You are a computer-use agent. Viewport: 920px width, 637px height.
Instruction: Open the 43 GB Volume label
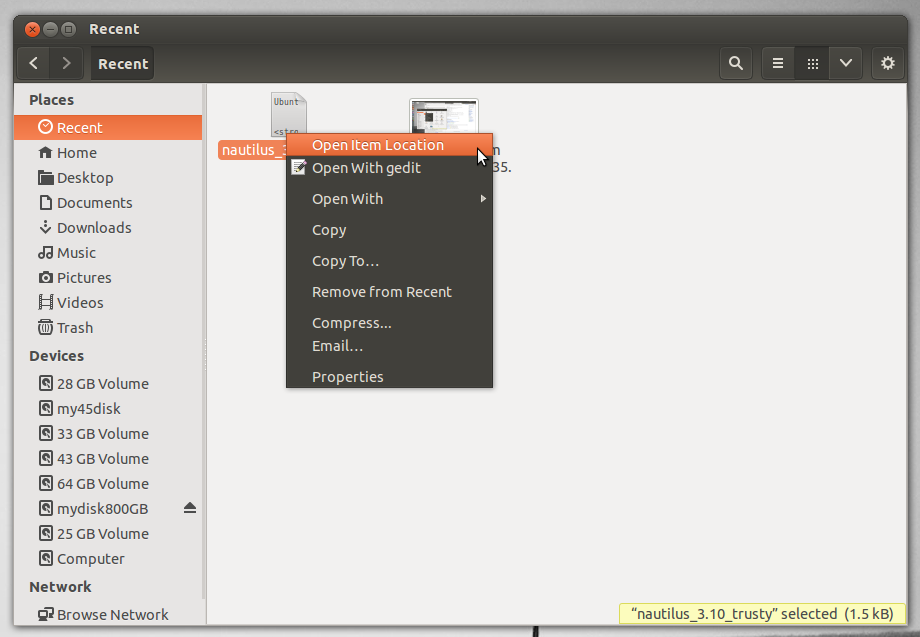pos(103,459)
